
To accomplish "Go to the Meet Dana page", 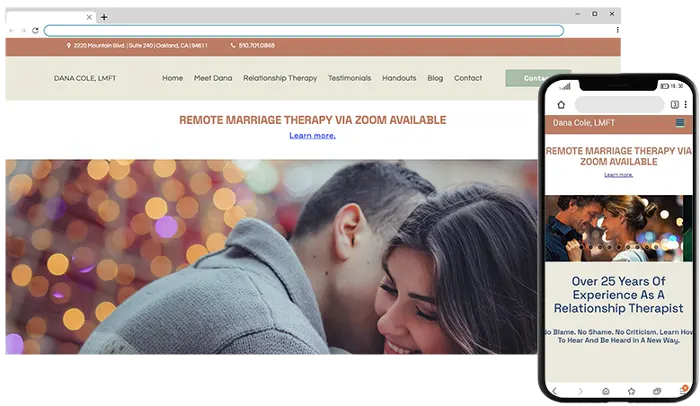I will click(x=213, y=78).
